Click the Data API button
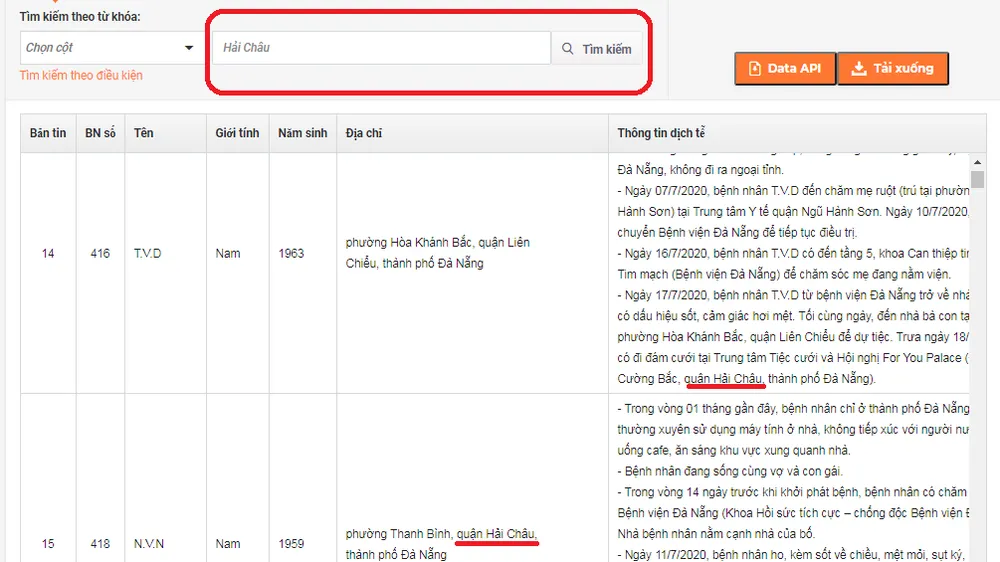 pos(785,68)
